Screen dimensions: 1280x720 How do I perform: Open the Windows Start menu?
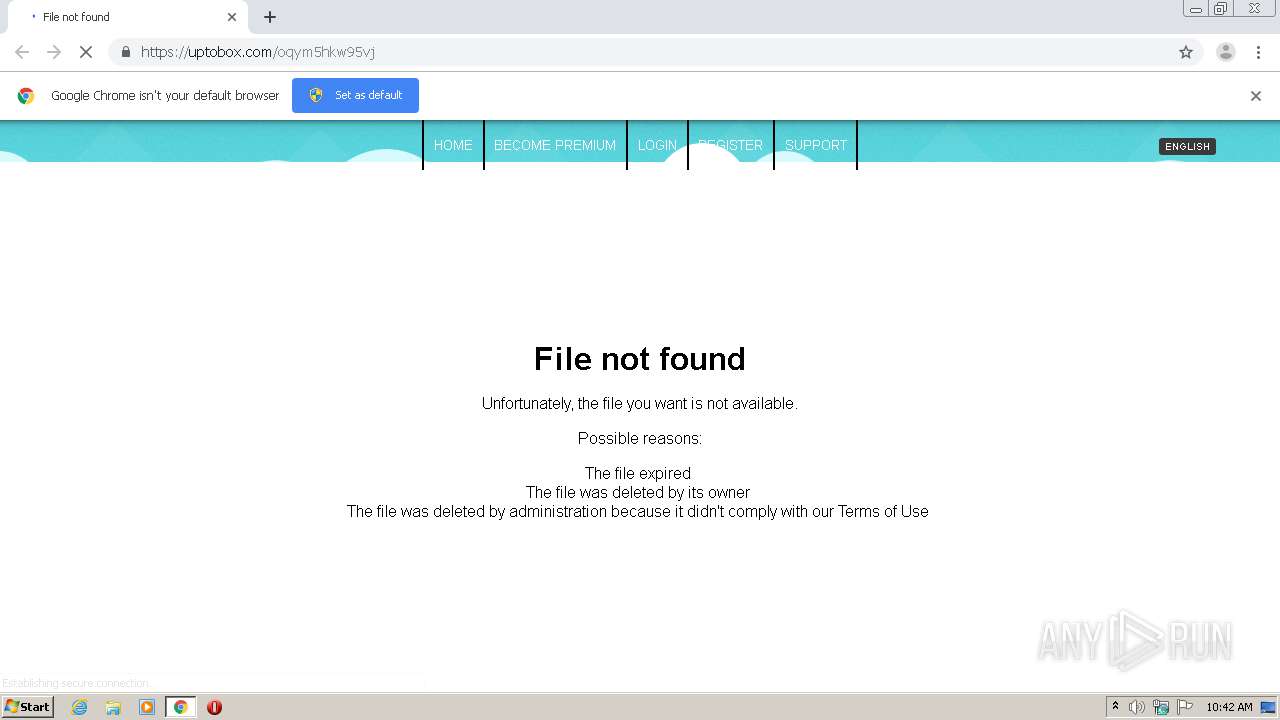pos(27,706)
